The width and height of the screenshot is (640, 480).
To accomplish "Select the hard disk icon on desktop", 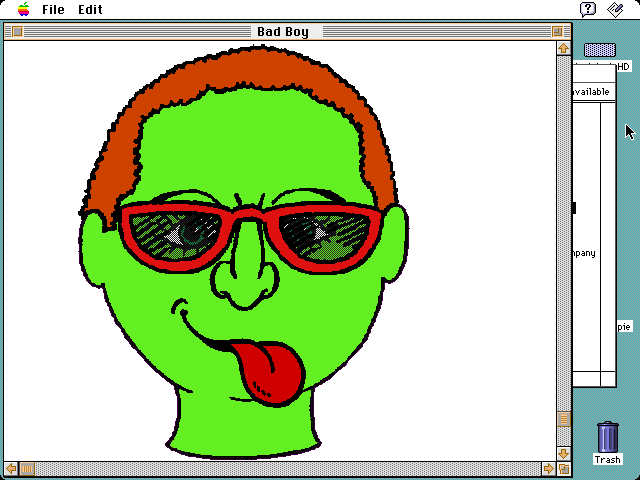I will coord(600,50).
